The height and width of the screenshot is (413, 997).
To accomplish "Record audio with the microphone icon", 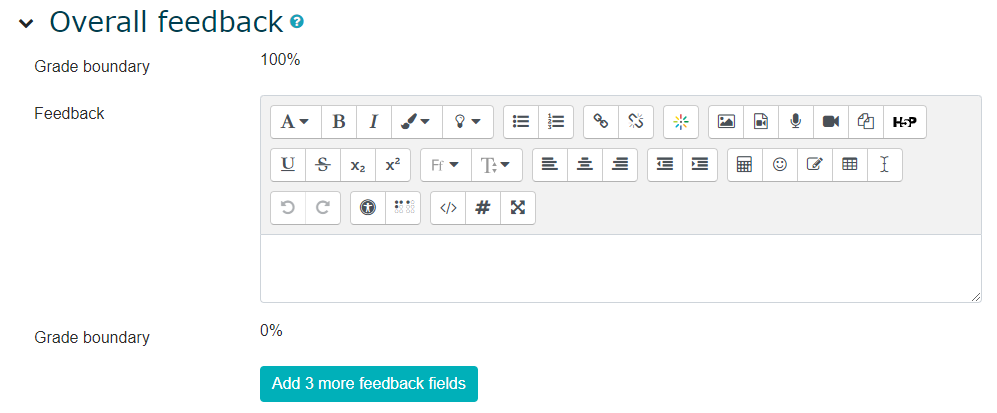I will [795, 122].
